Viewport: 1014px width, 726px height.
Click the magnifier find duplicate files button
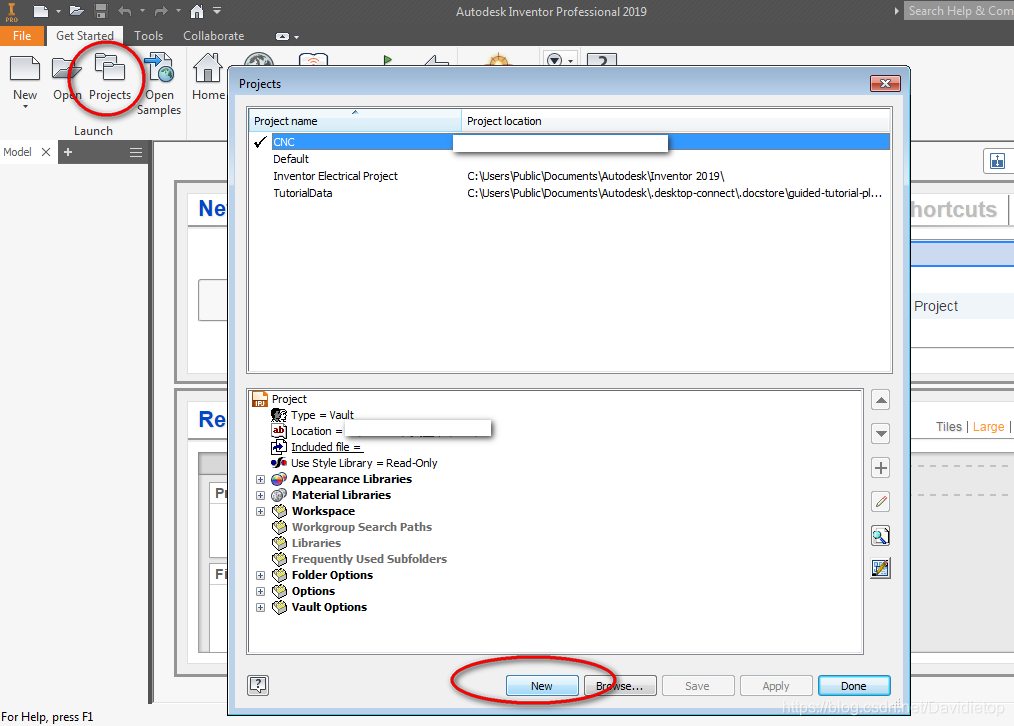(x=881, y=535)
